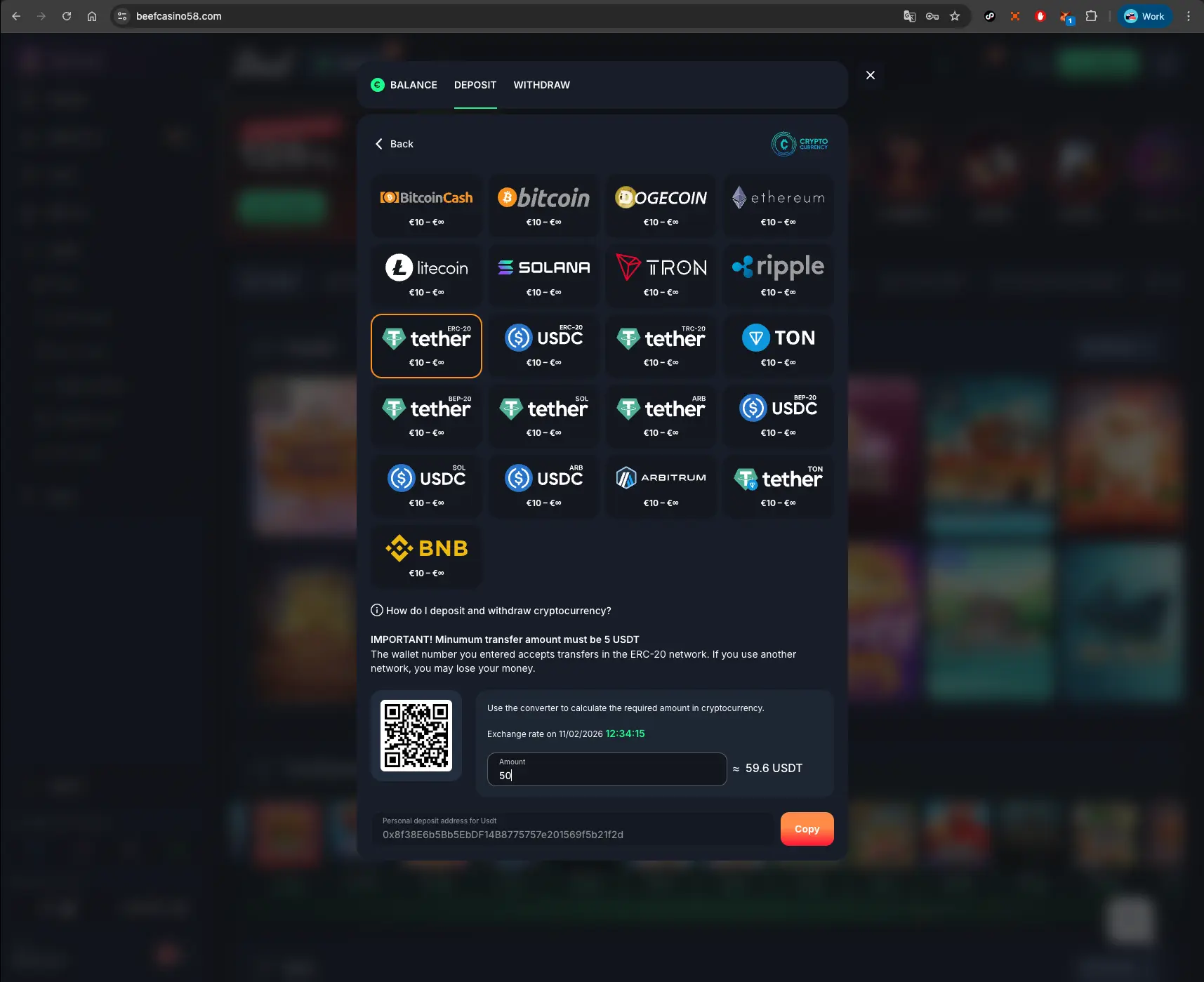The image size is (1204, 982).
Task: Go to browser home page
Action: (x=92, y=16)
